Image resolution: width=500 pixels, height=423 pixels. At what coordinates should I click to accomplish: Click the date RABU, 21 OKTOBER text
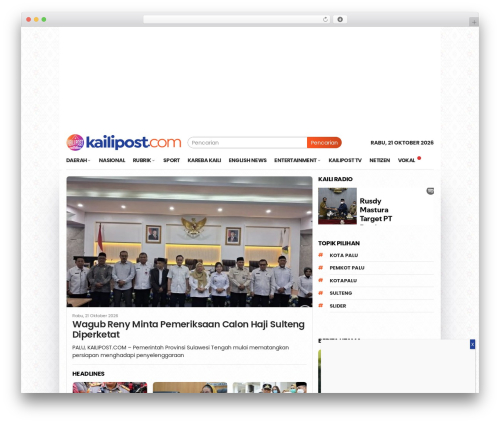click(x=402, y=143)
